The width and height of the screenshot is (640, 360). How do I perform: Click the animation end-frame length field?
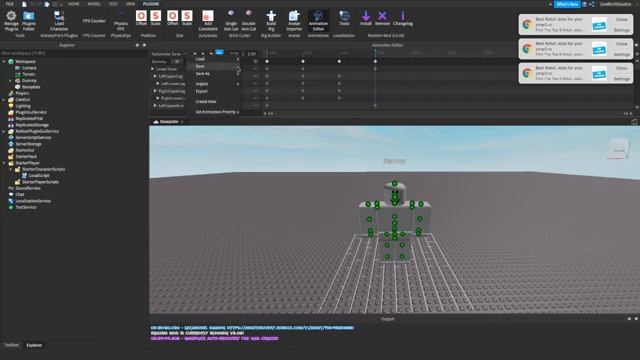(252, 53)
